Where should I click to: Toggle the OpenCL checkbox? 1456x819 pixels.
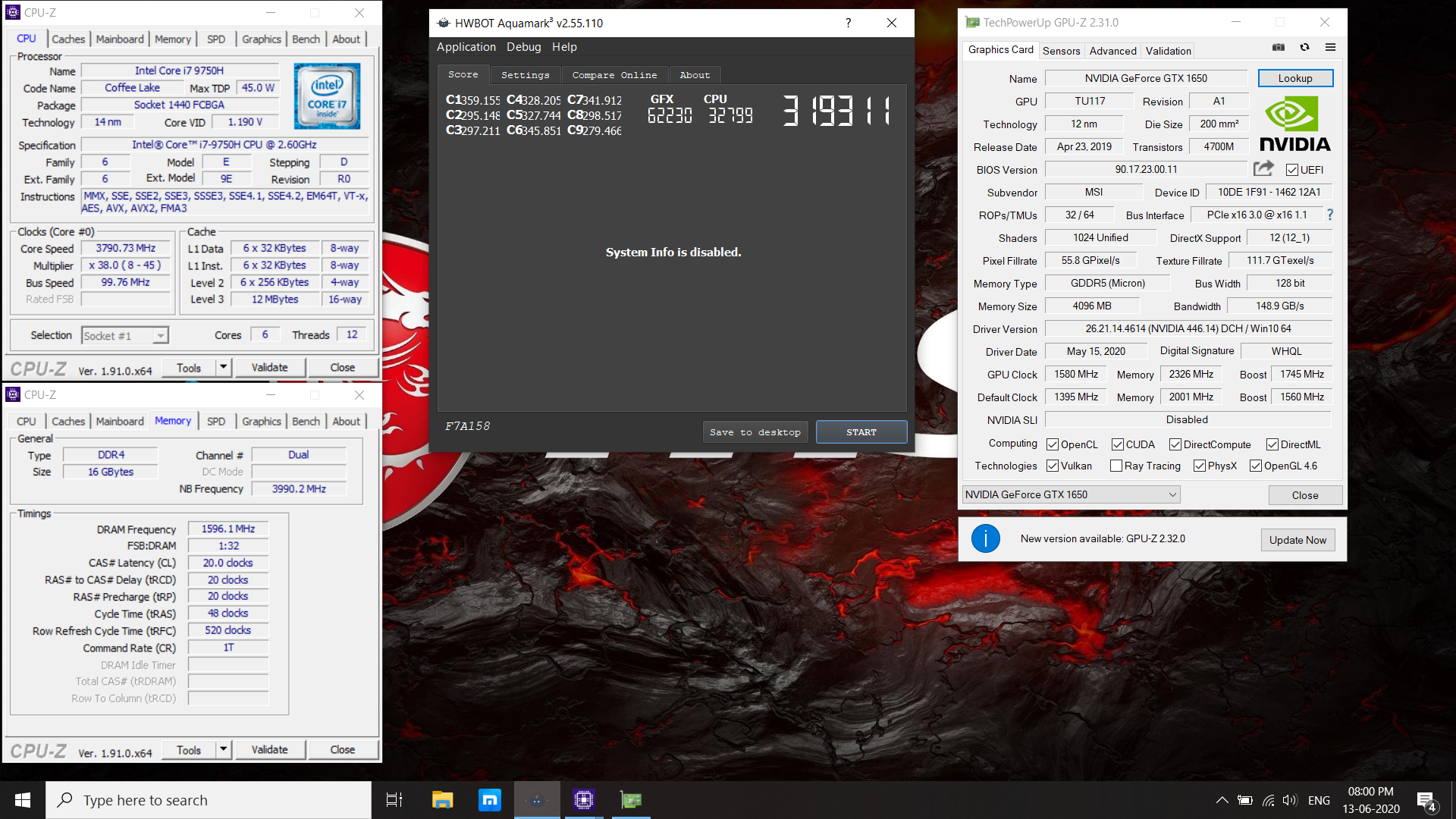(1053, 444)
